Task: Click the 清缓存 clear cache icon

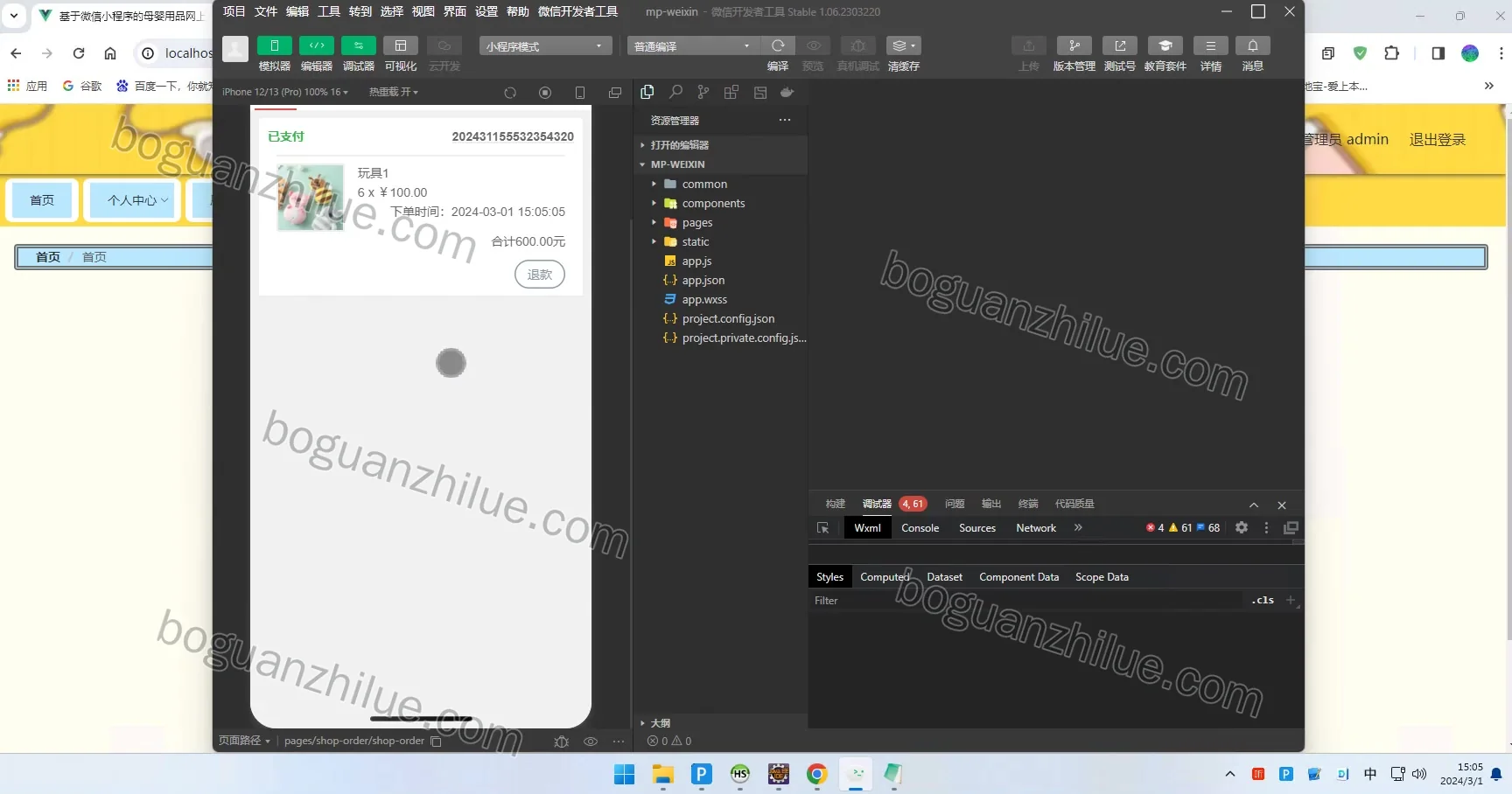Action: tap(903, 45)
